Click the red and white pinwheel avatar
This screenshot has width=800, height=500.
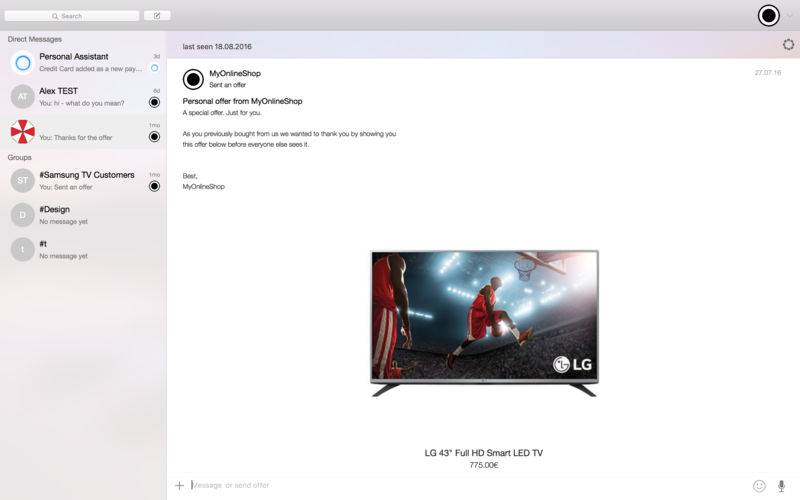[22, 132]
